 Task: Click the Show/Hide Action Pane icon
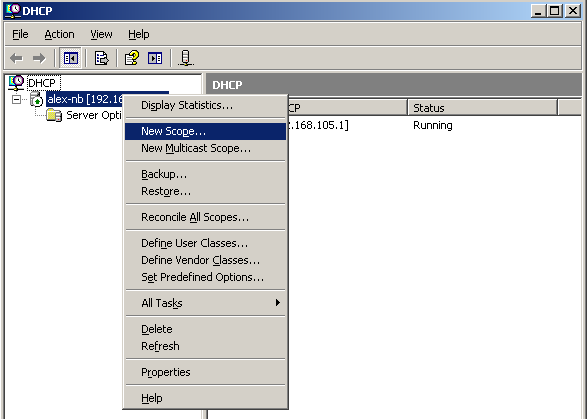[155, 58]
